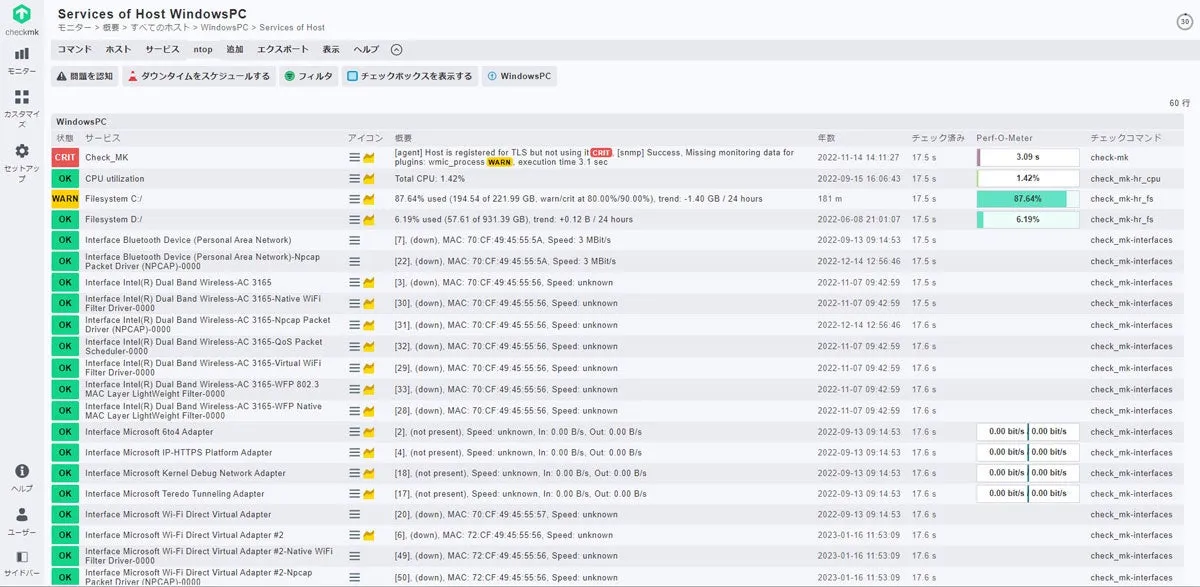Open the action menu for CPU utilization

[x=354, y=178]
